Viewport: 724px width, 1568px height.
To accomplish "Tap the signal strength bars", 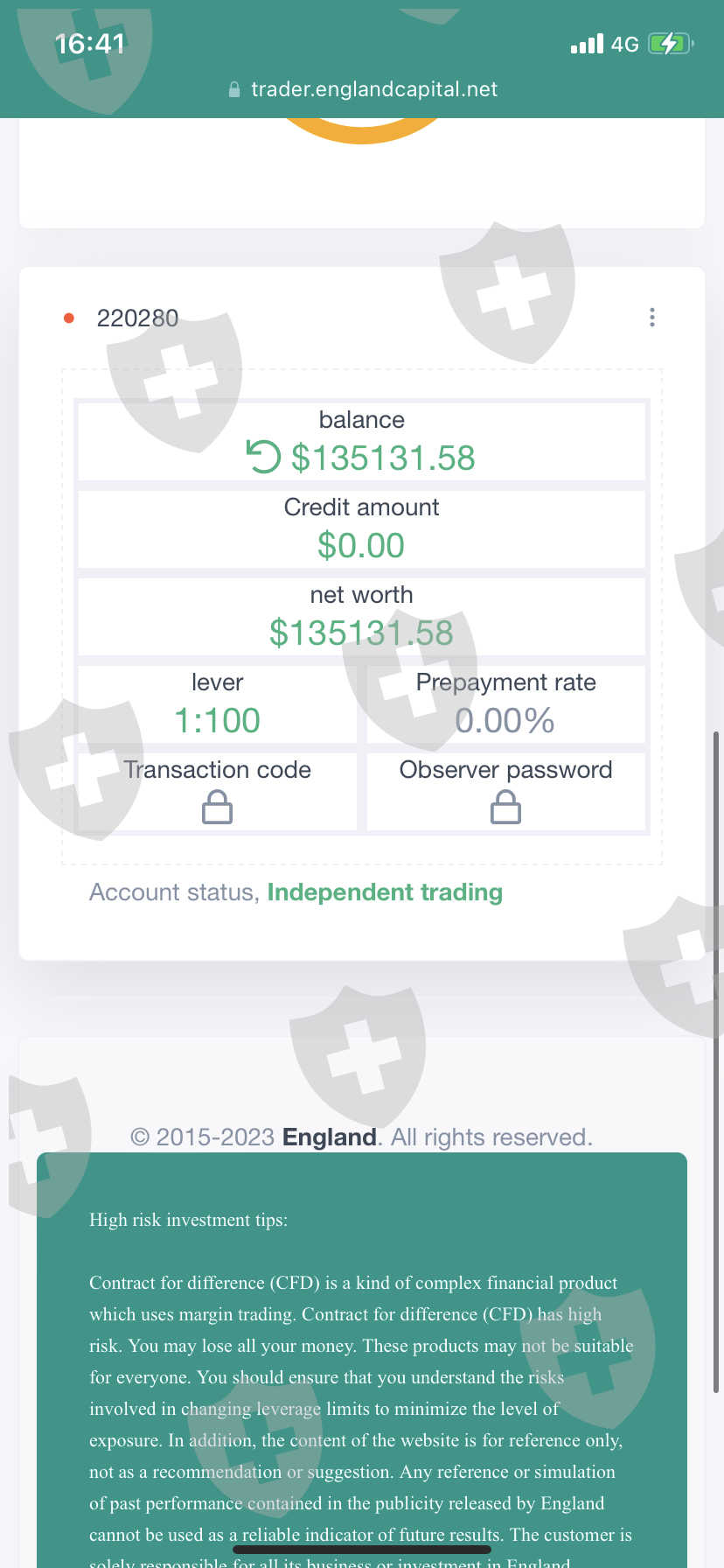I will coord(587,44).
